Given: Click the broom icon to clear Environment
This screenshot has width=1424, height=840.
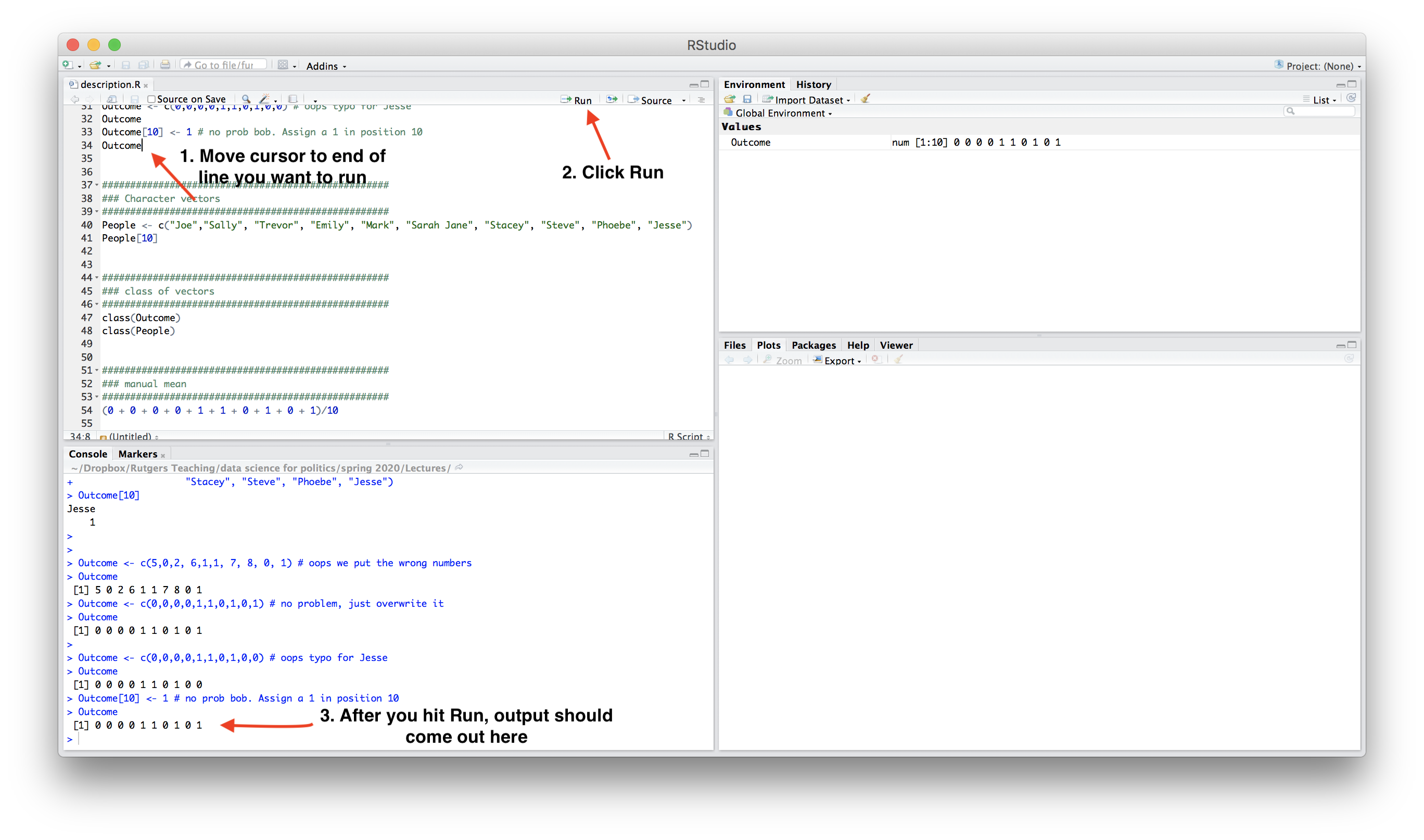Looking at the screenshot, I should pos(866,99).
